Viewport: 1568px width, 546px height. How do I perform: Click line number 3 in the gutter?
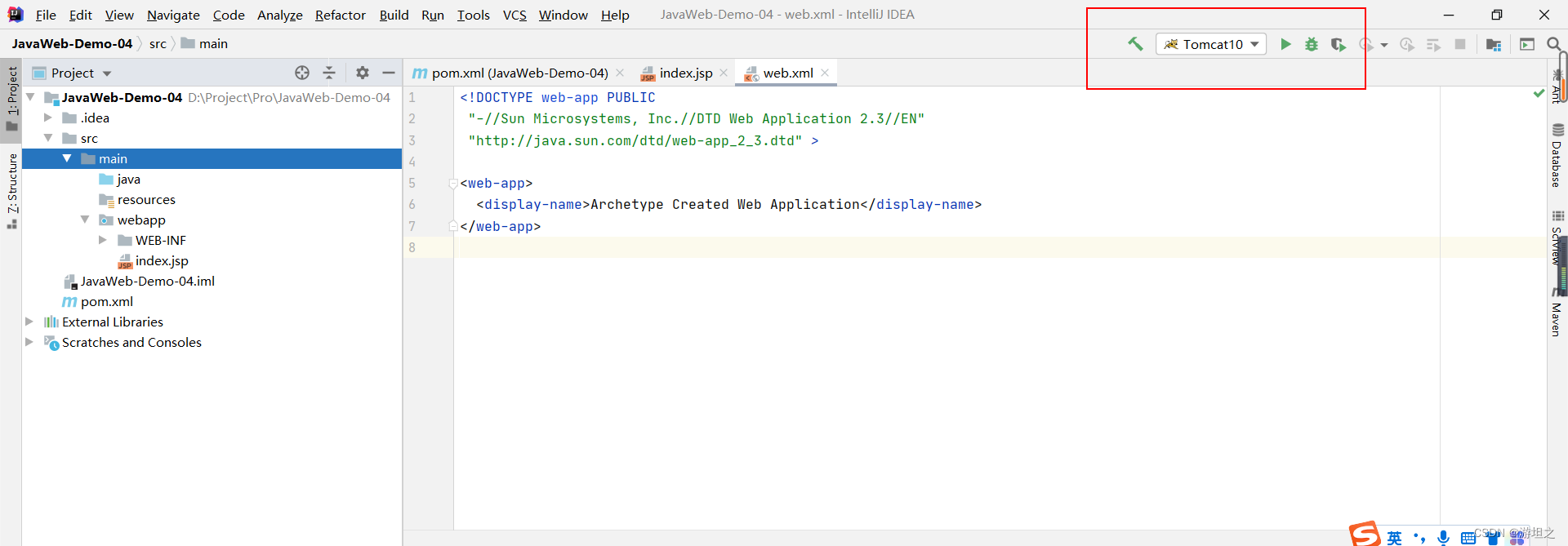click(412, 140)
